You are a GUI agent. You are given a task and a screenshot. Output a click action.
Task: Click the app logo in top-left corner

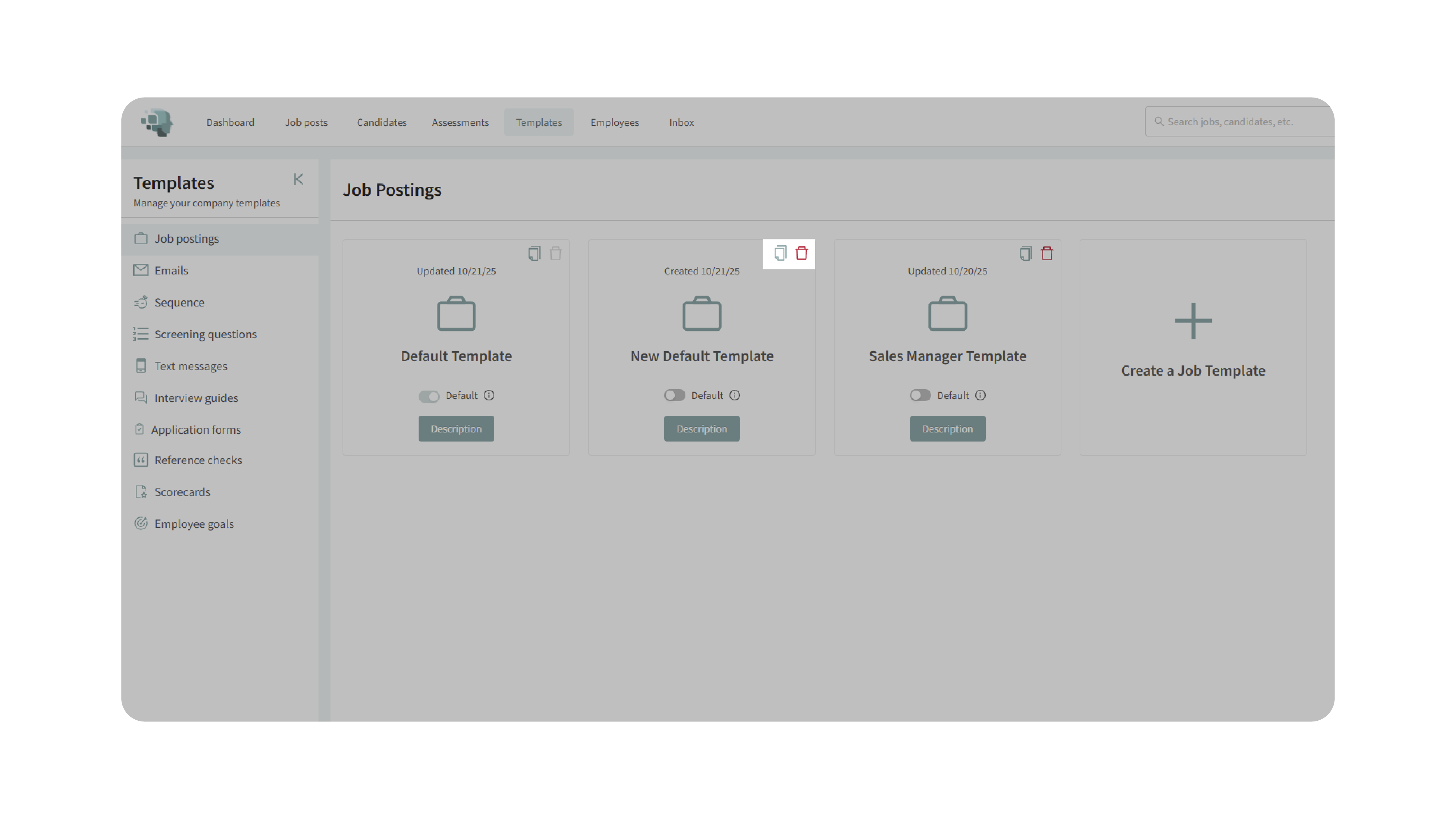(x=157, y=122)
